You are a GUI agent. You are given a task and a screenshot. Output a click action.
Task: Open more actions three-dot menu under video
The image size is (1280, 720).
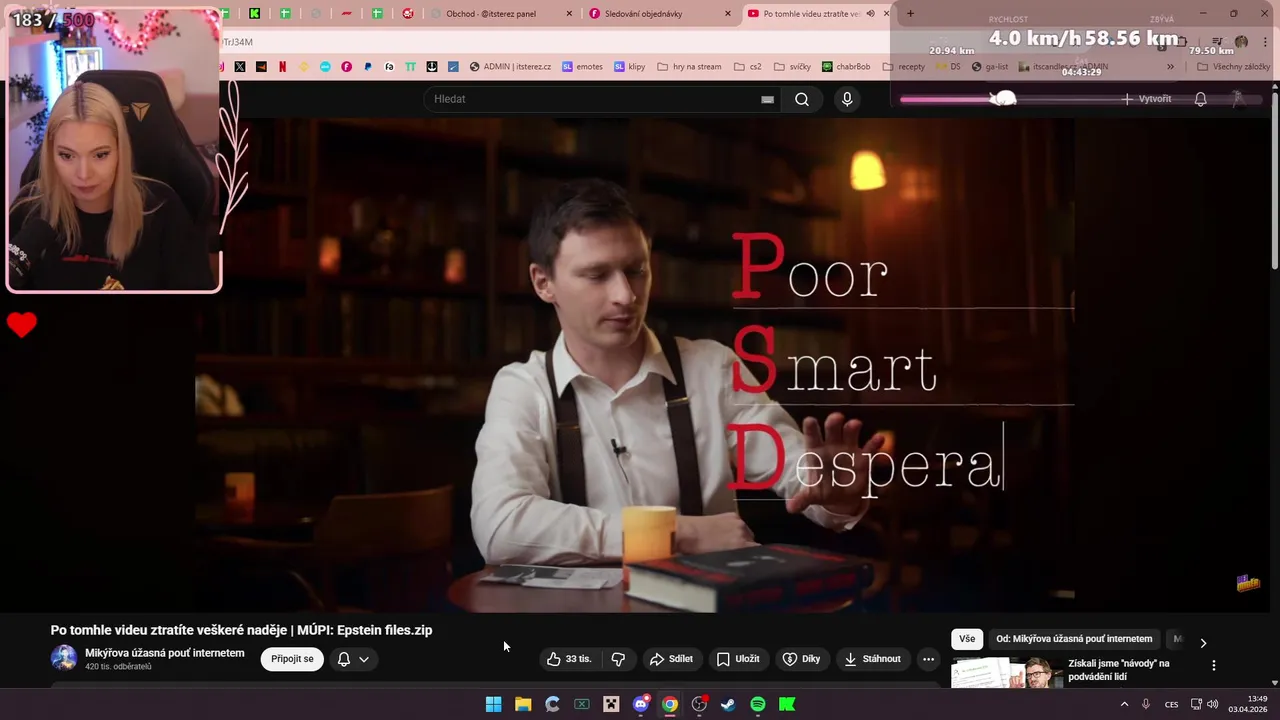[x=928, y=659]
